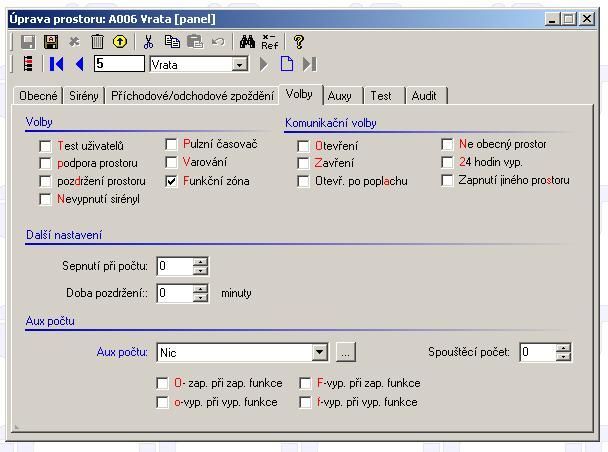Open the Vrata area selector dropdown
Viewport: 608px width, 452px height.
coord(239,64)
